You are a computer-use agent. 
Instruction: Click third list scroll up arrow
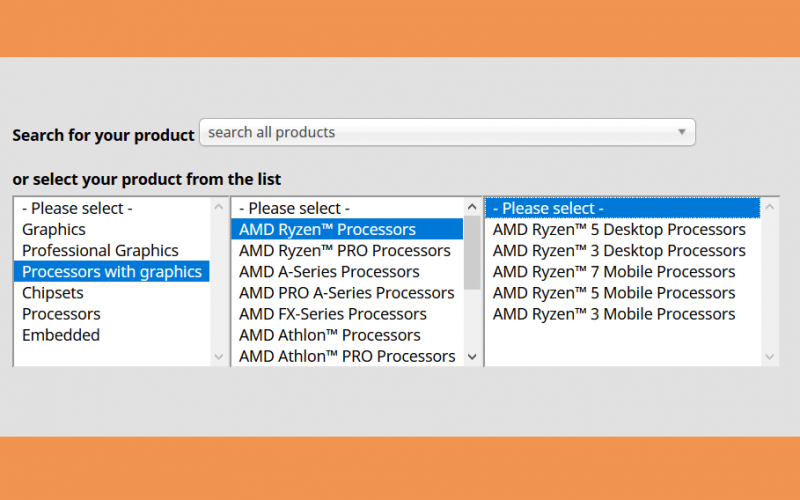pos(769,207)
